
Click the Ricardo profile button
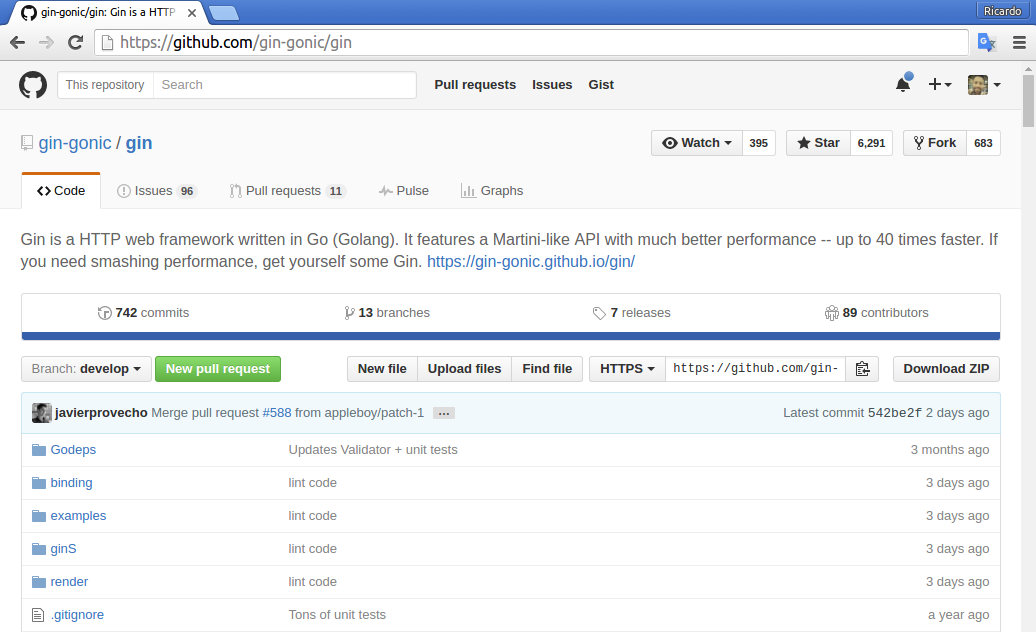(x=1002, y=11)
